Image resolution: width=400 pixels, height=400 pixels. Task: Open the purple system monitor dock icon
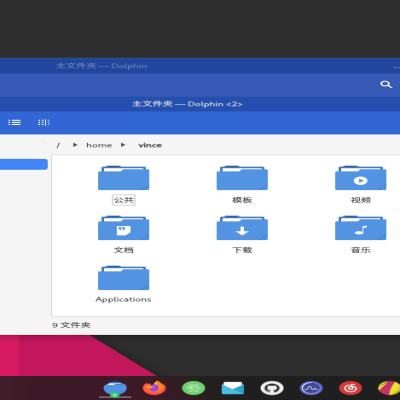tap(311, 388)
